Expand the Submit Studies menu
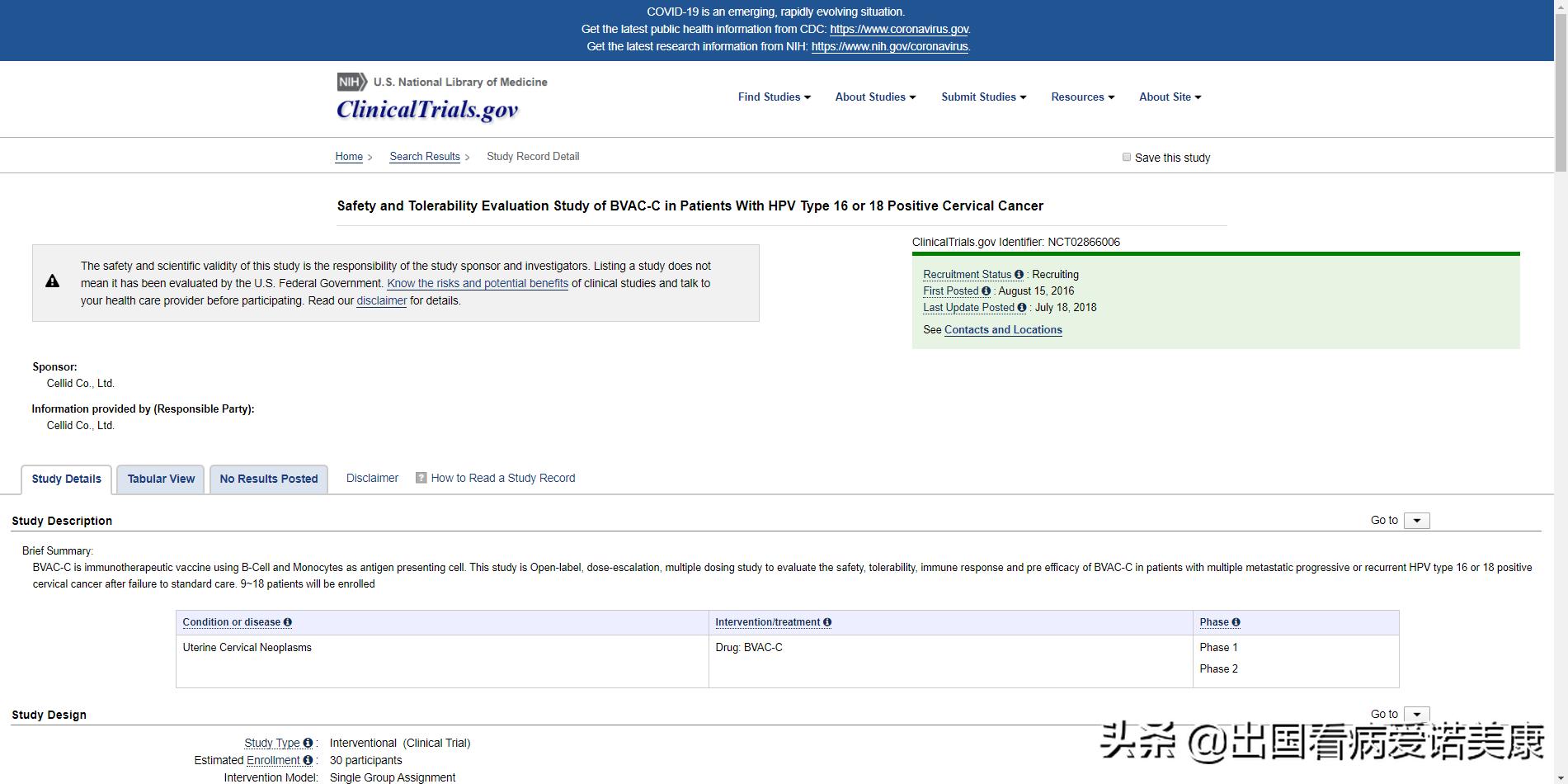The height and width of the screenshot is (784, 1568). point(984,97)
